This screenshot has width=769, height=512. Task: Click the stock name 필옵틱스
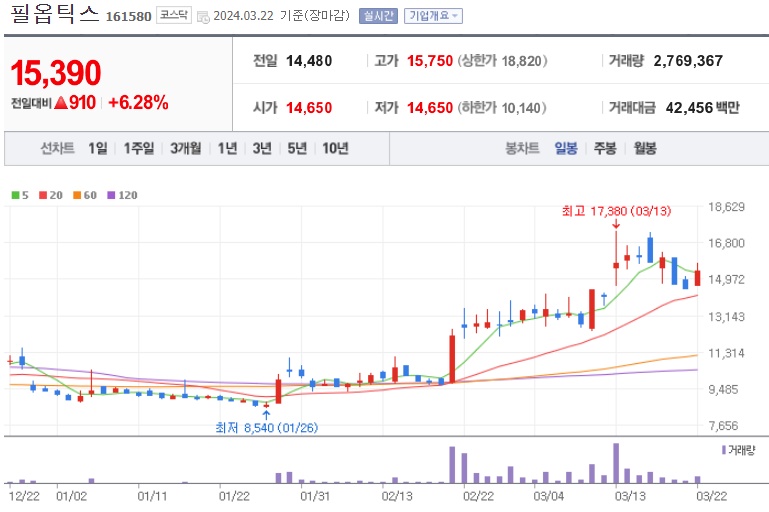[x=55, y=14]
